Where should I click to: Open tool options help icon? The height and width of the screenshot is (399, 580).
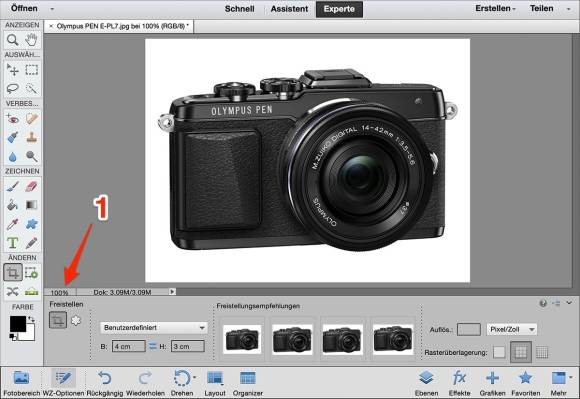tap(543, 304)
